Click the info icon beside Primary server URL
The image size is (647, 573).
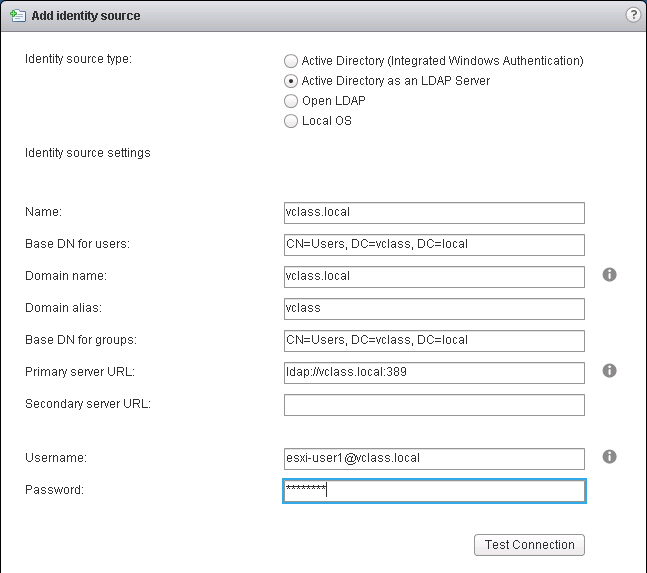610,371
